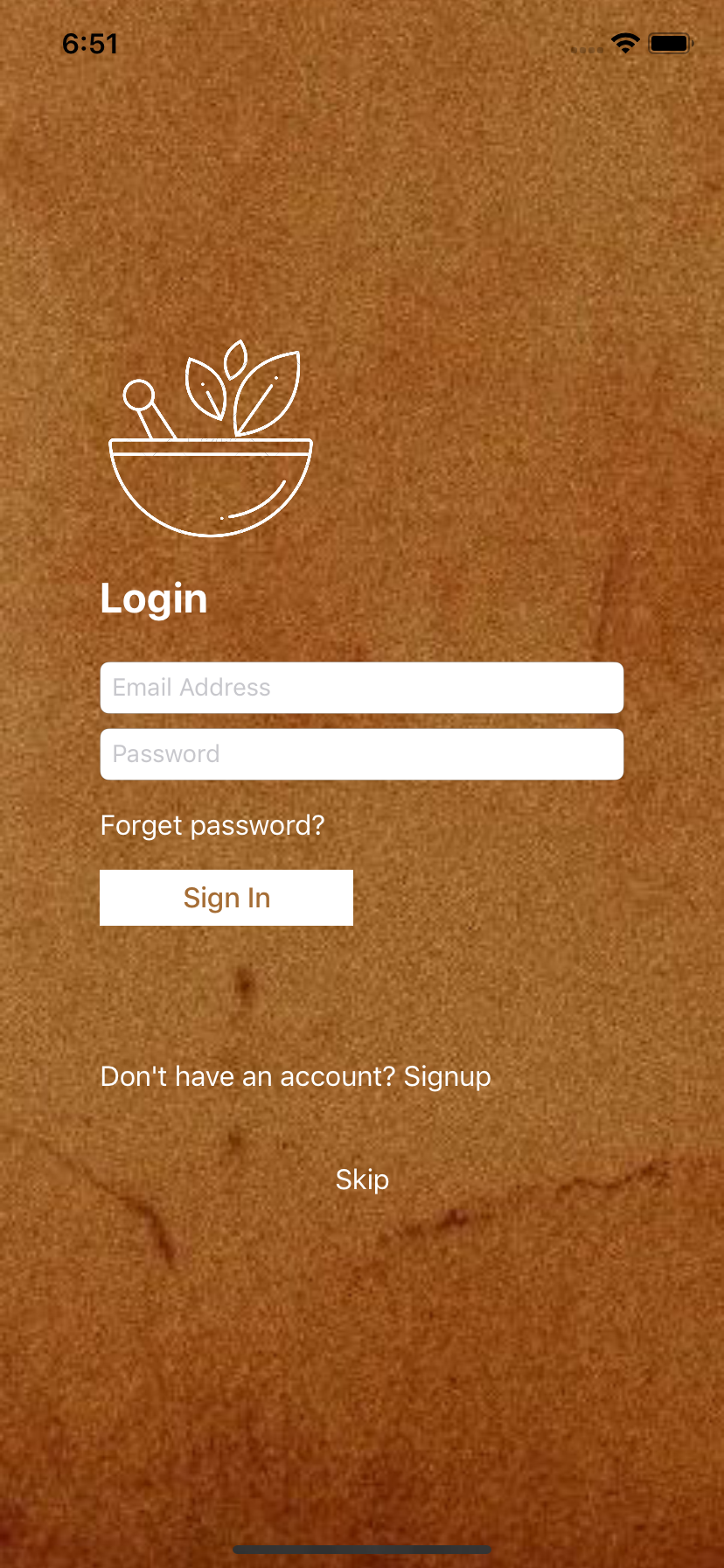
Task: Open the Forget password? link
Action: (212, 826)
